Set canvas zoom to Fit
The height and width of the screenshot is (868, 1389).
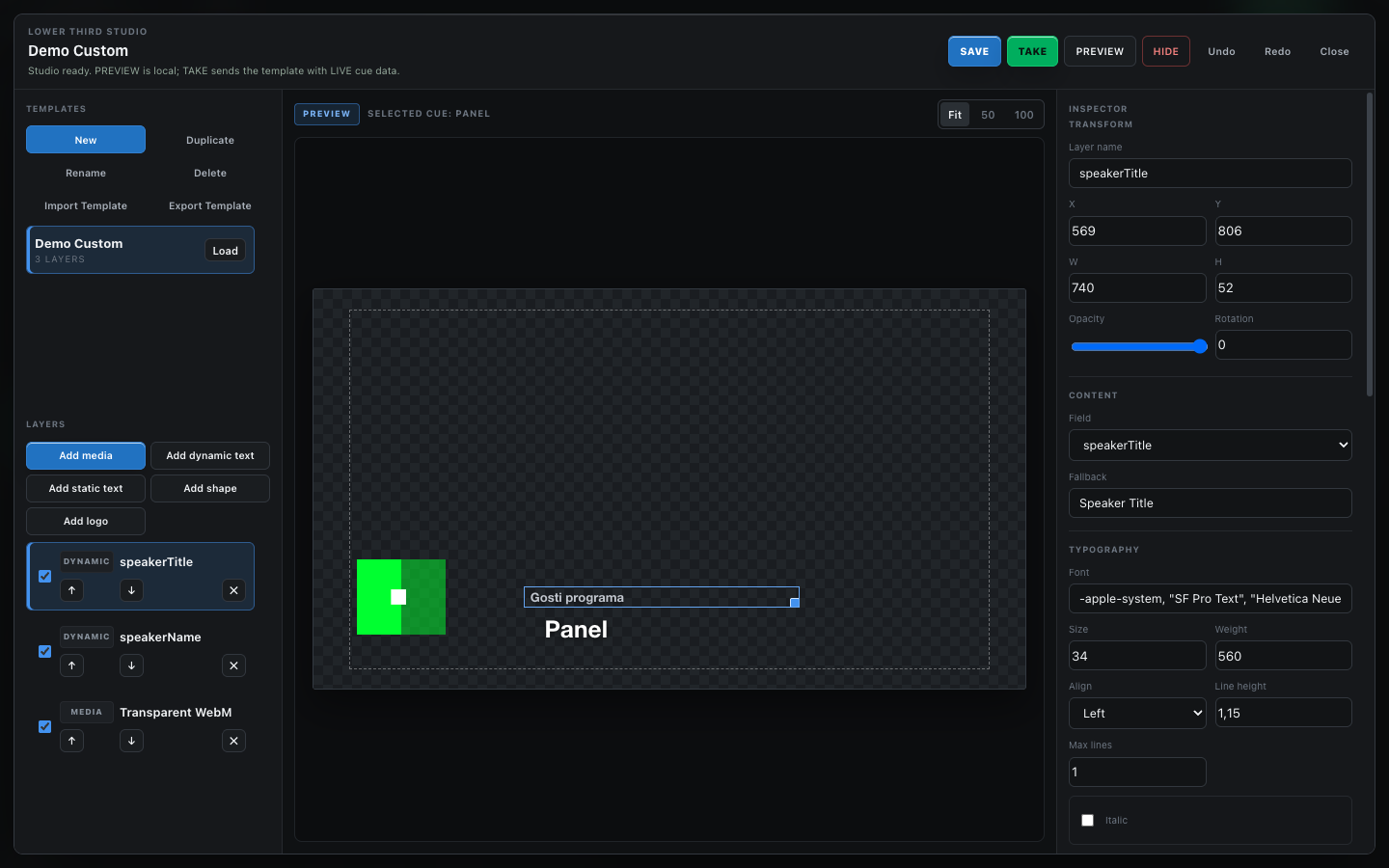tap(955, 115)
